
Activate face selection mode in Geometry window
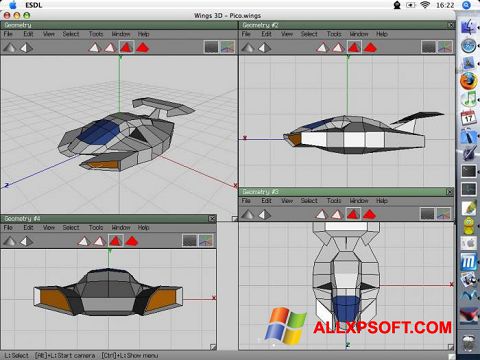click(126, 47)
